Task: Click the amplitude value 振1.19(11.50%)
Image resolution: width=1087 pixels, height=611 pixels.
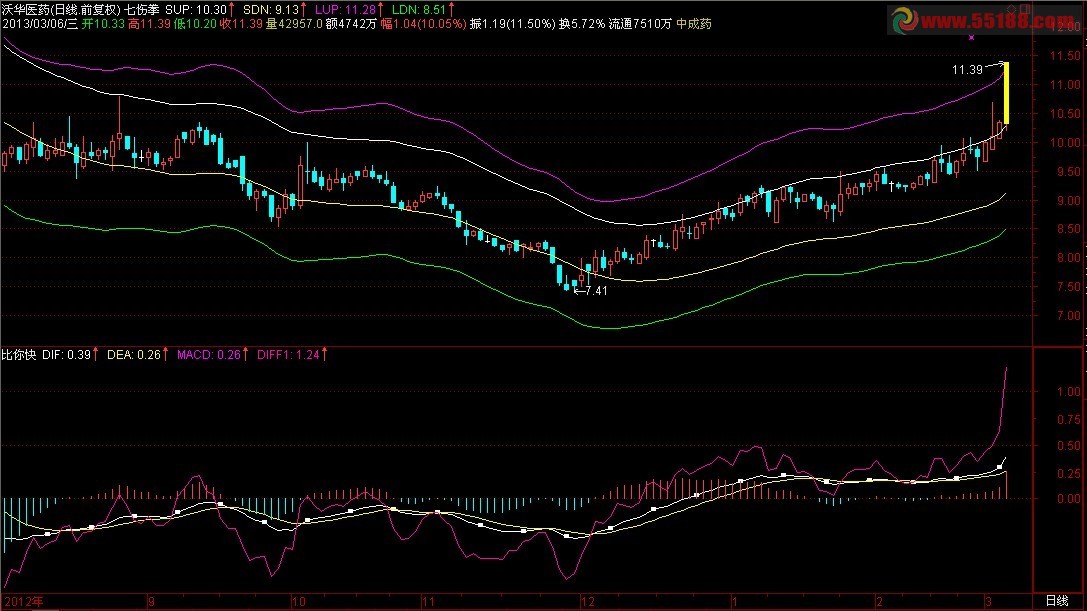Action: coord(512,24)
